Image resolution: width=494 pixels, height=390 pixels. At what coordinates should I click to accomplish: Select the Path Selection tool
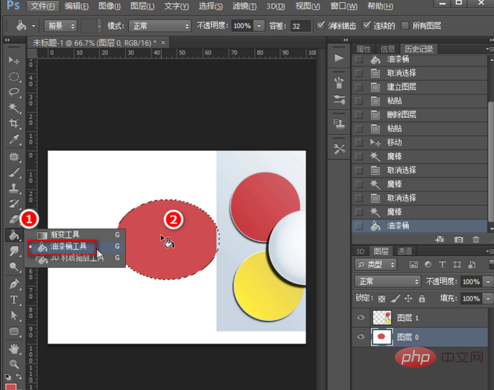(x=14, y=315)
